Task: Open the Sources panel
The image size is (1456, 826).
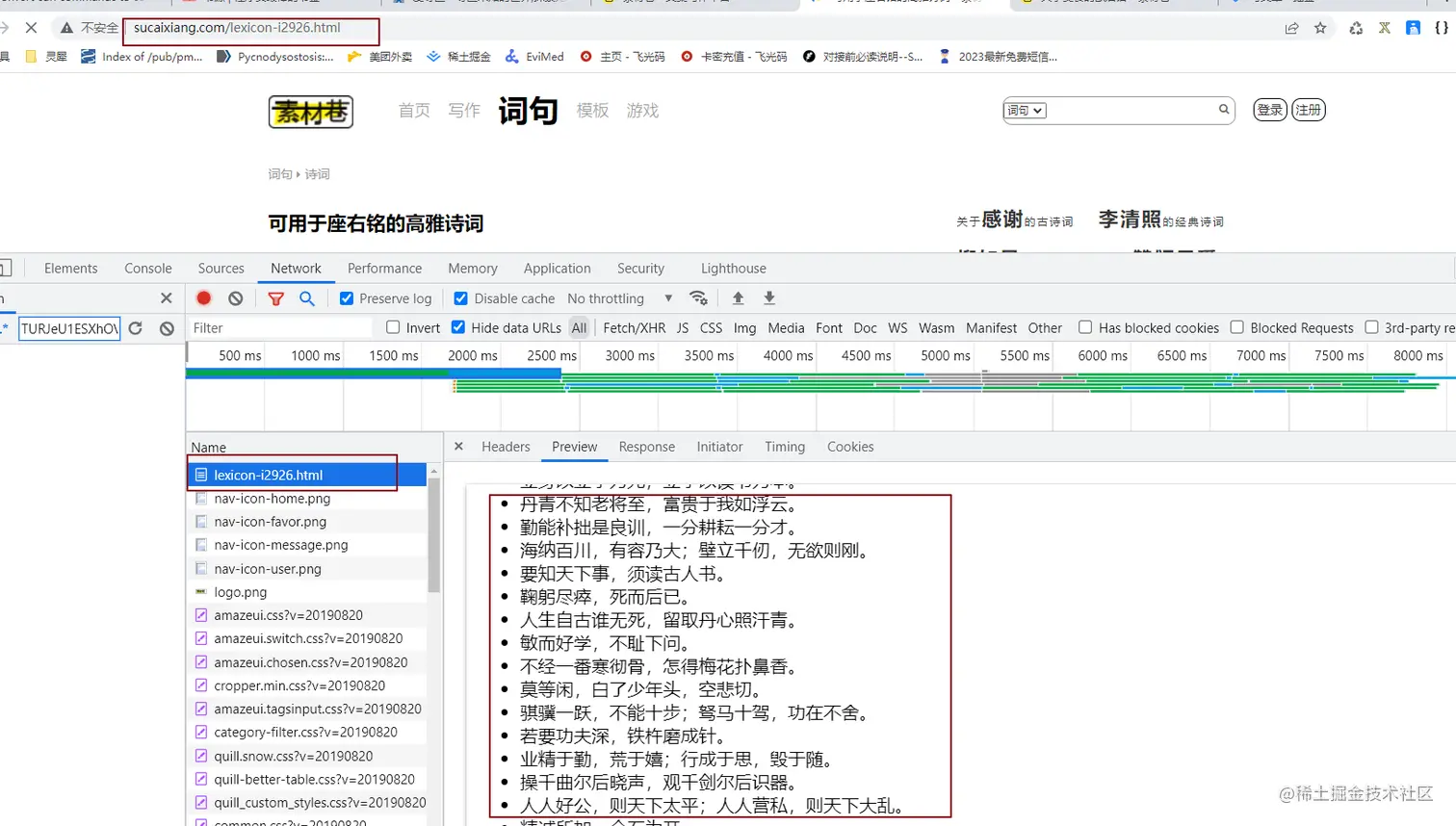Action: click(221, 269)
